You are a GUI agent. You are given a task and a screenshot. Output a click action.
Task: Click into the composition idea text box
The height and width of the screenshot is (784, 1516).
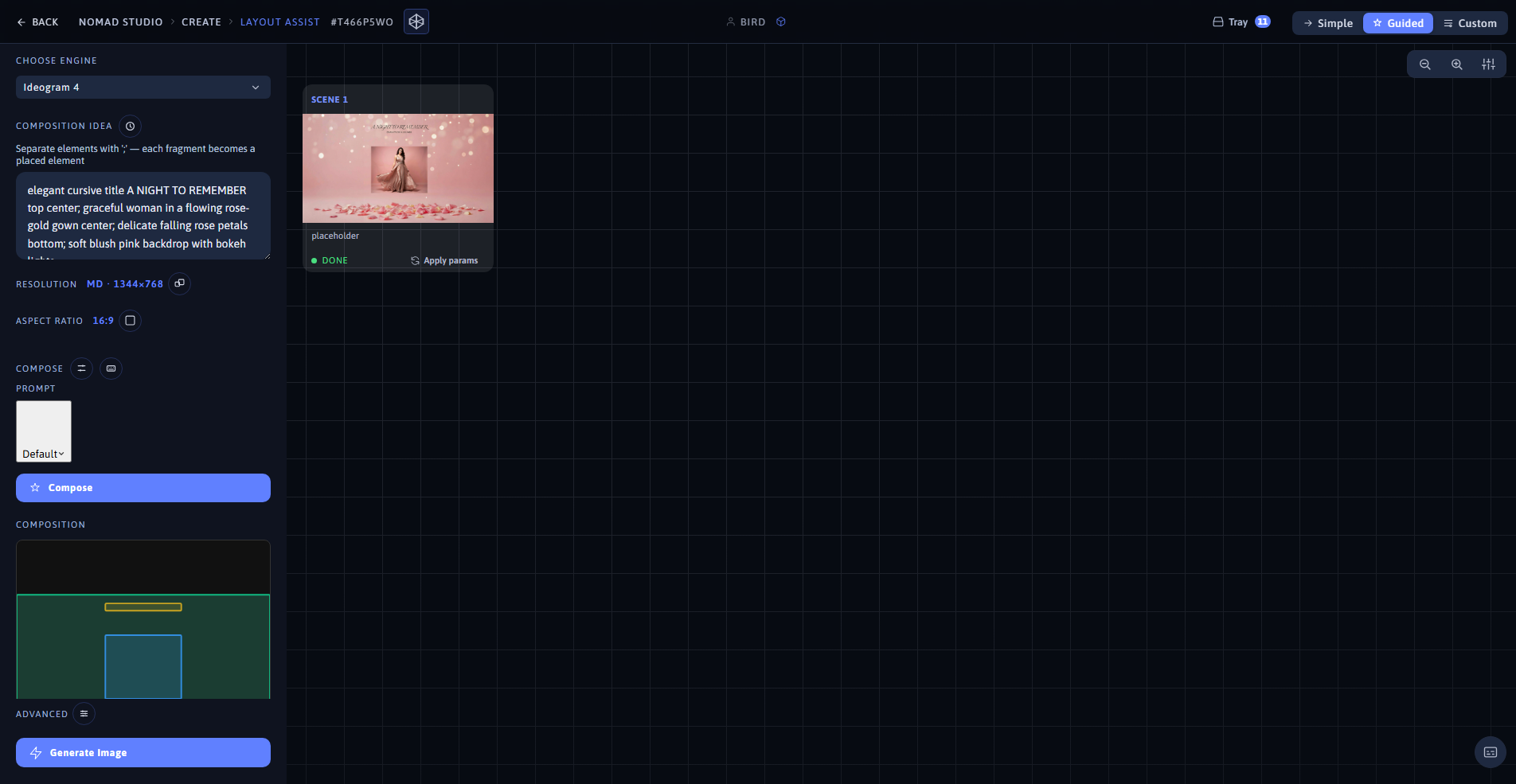(x=143, y=216)
